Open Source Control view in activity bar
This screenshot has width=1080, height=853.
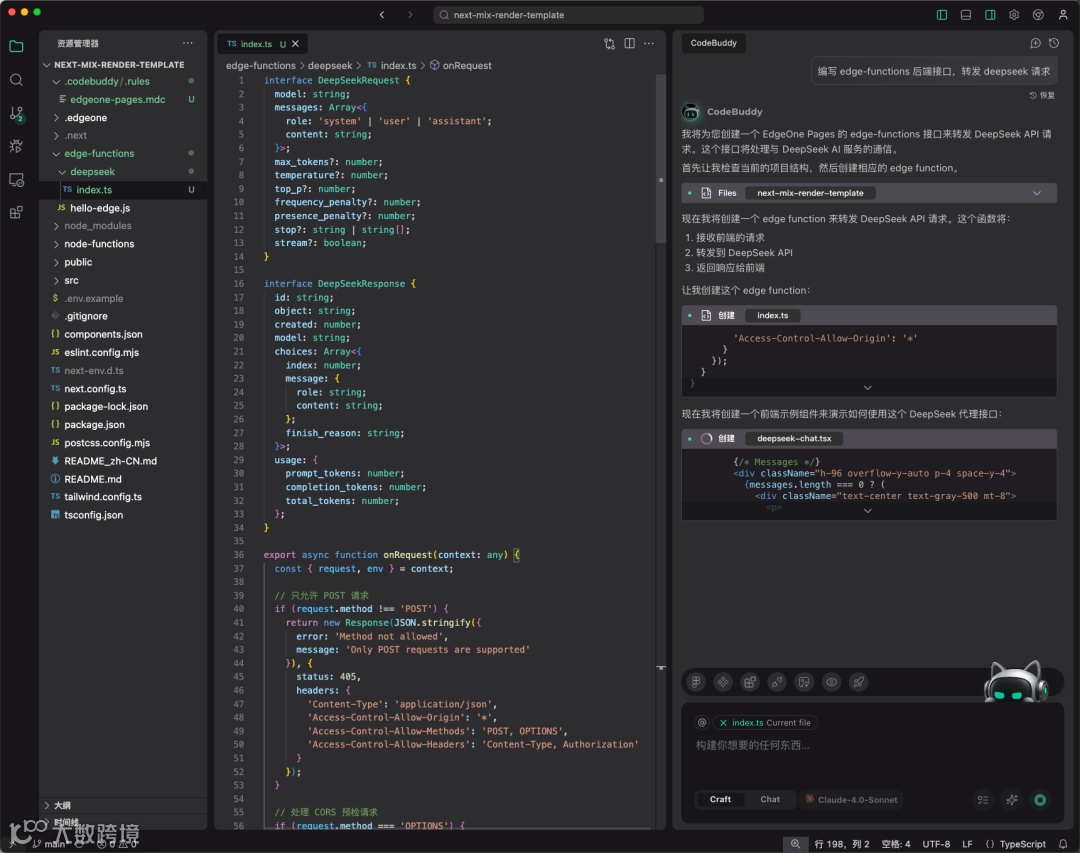tap(17, 114)
